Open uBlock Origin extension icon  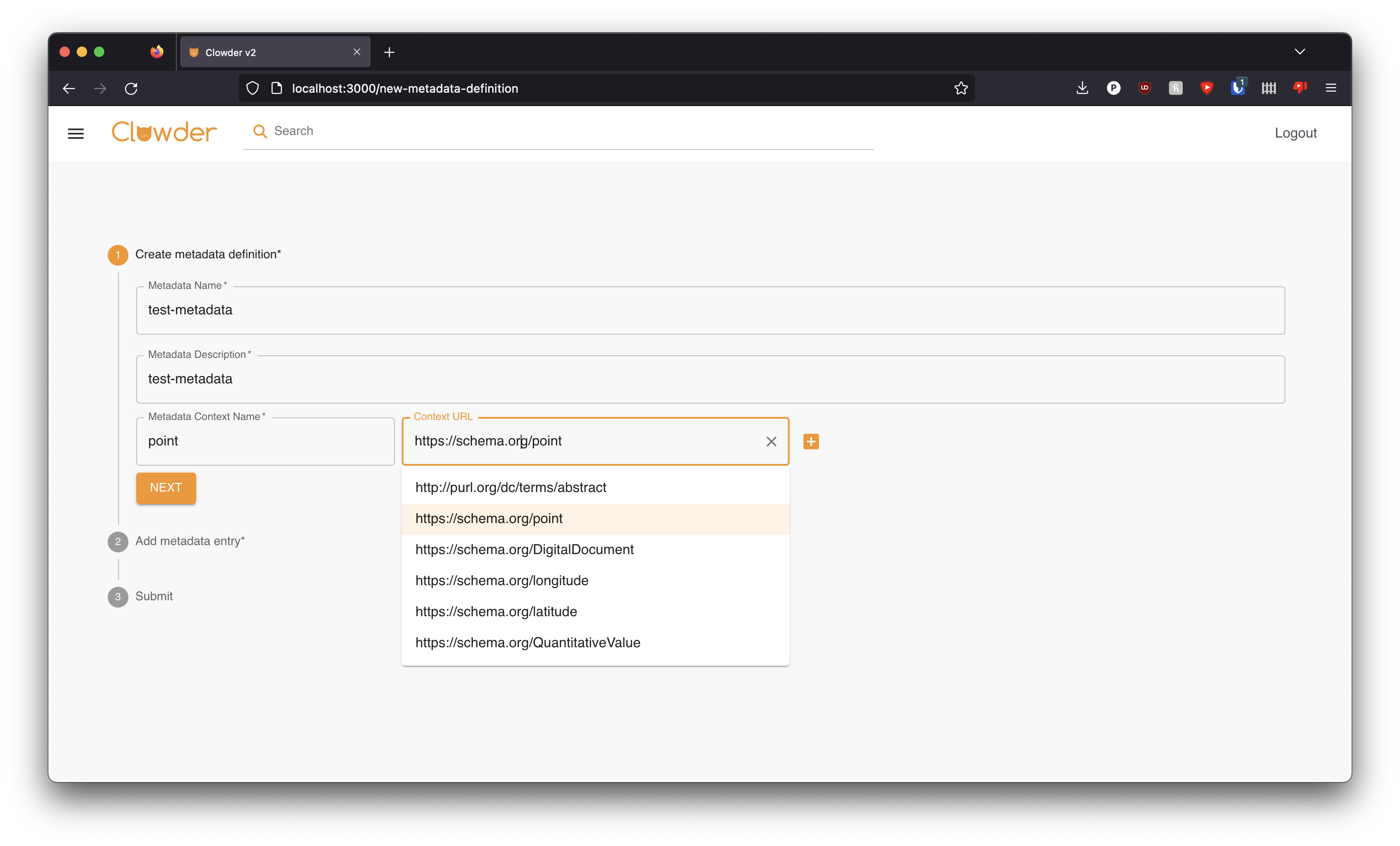(x=1144, y=88)
